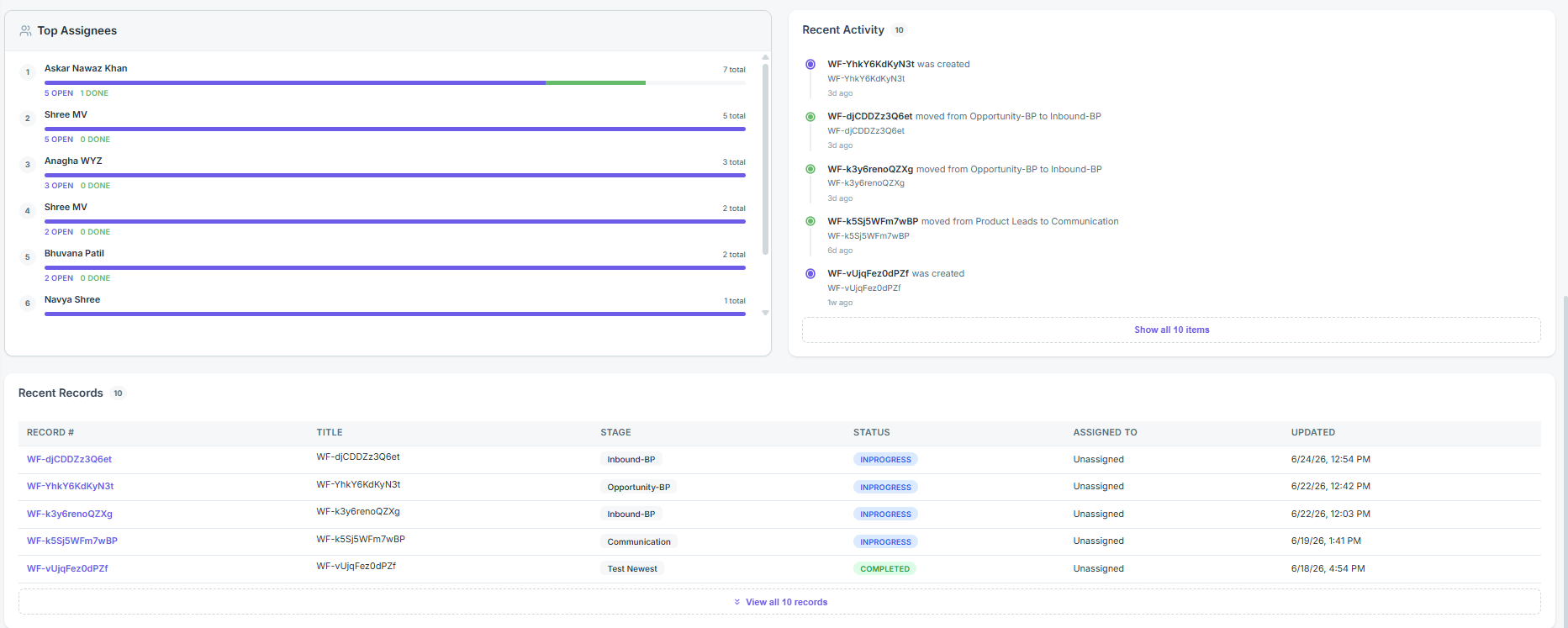Click the 6d ago timestamp
Viewport: 1568px width, 628px height.
point(840,251)
